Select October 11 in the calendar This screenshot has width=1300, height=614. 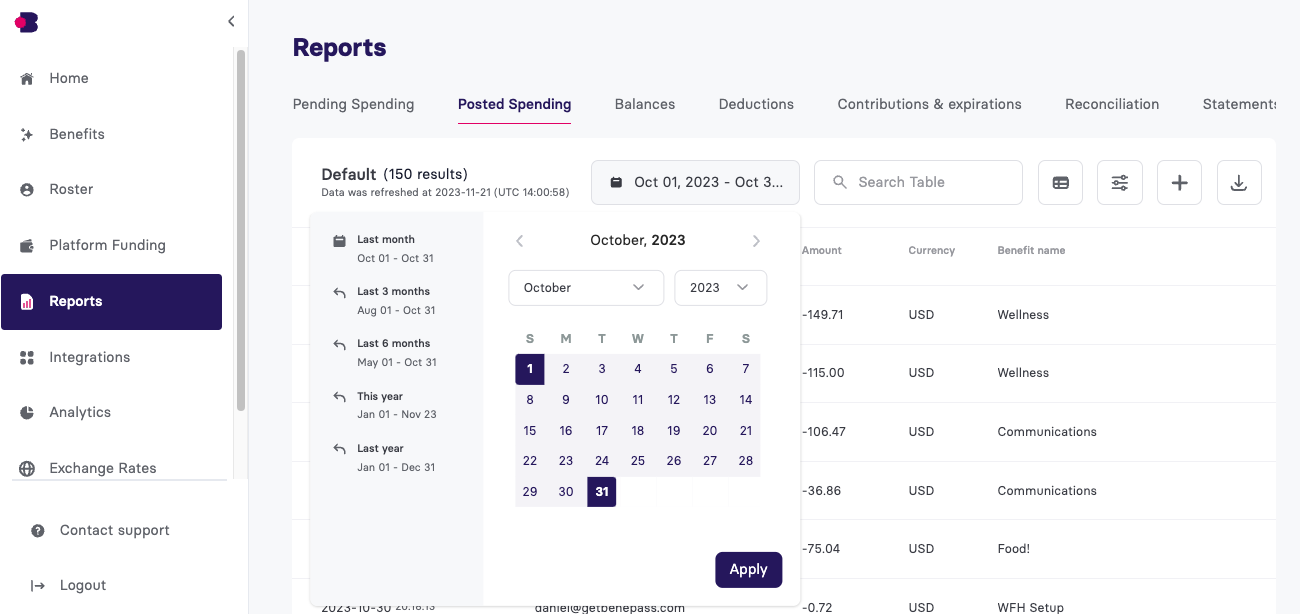(x=638, y=400)
